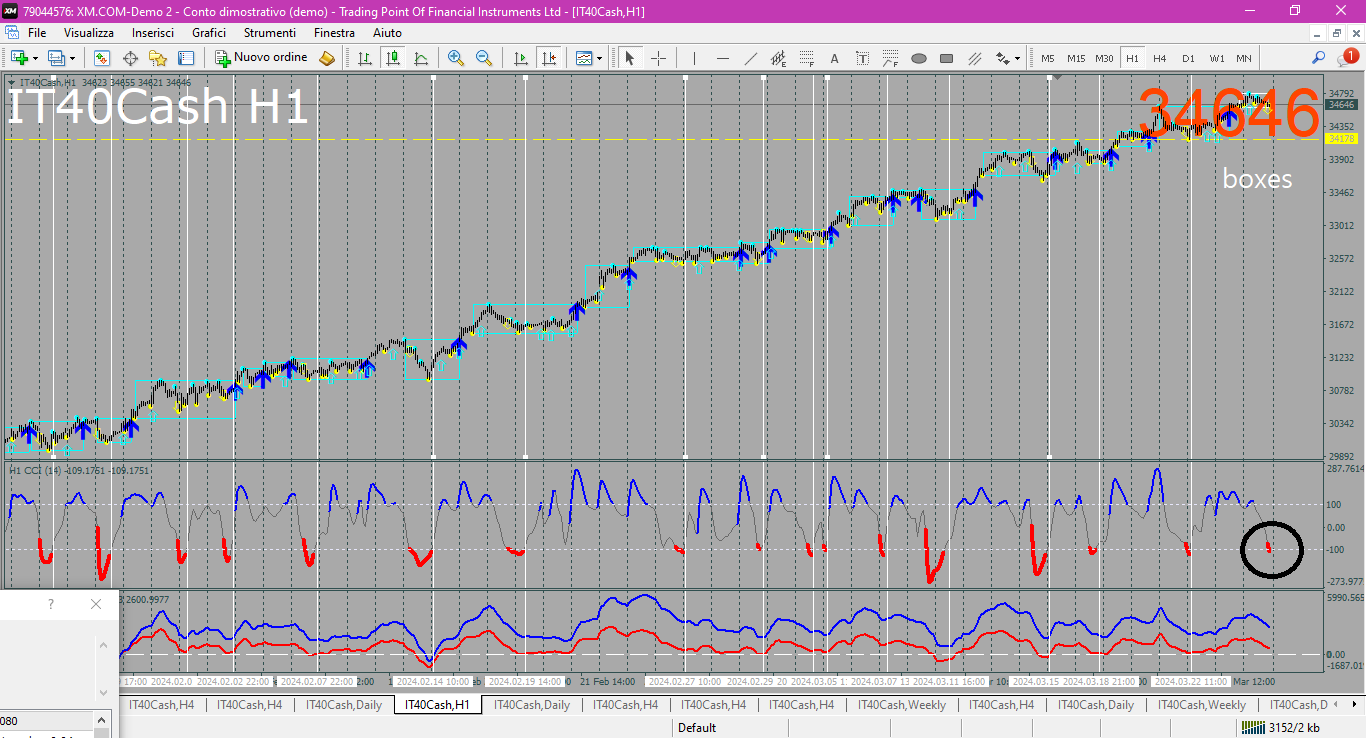Select the Equidistant Channel tool
This screenshot has height=738, width=1366.
[x=778, y=58]
